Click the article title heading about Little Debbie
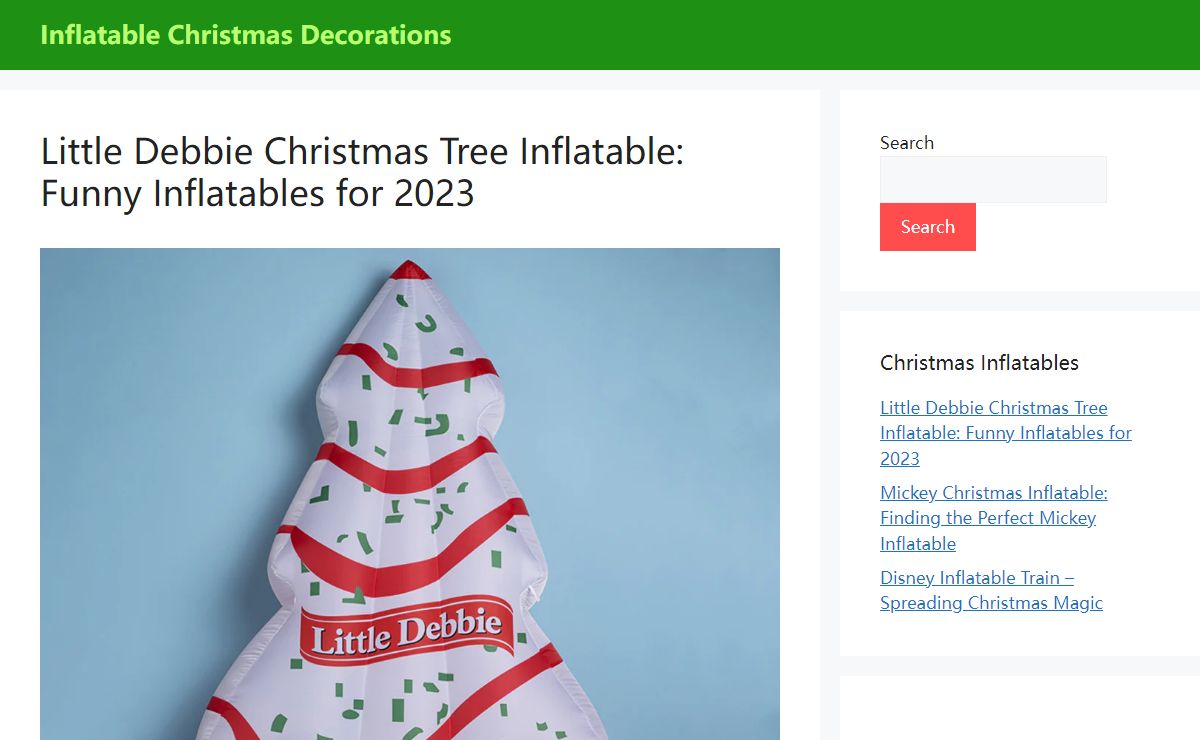The height and width of the screenshot is (740, 1200). point(362,172)
